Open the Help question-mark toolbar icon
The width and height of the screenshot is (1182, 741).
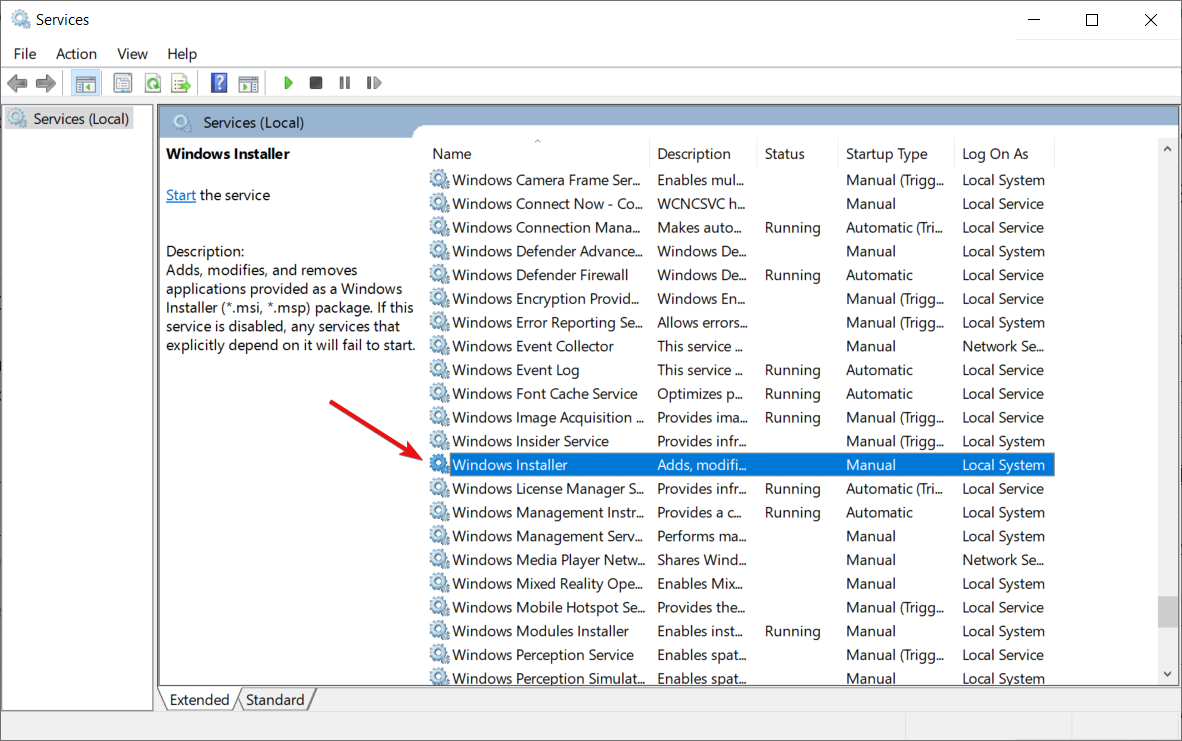click(219, 83)
